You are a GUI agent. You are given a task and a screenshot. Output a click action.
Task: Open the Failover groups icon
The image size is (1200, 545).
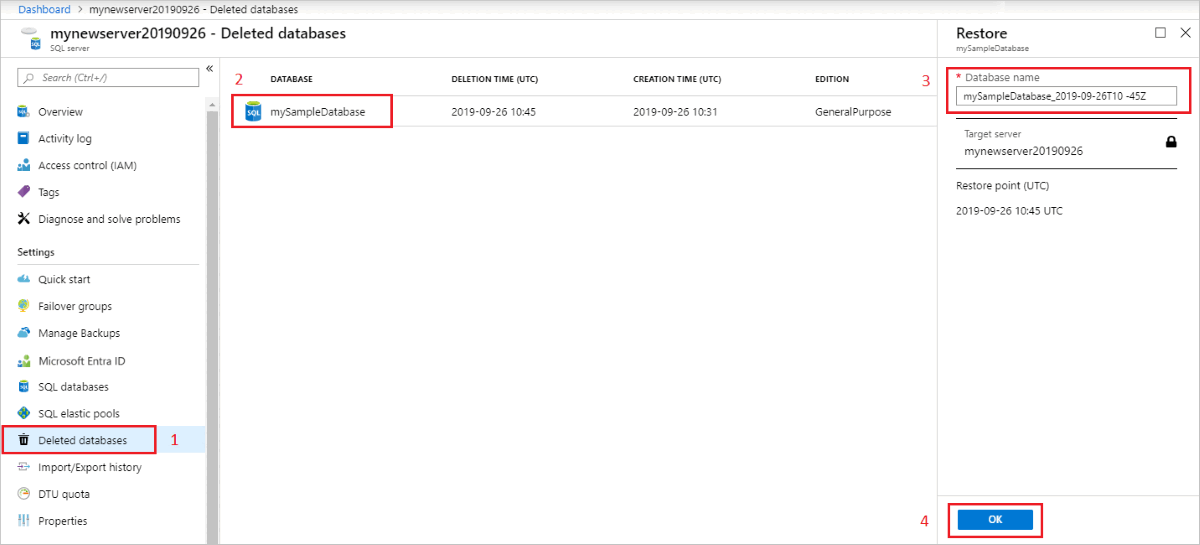(24, 306)
